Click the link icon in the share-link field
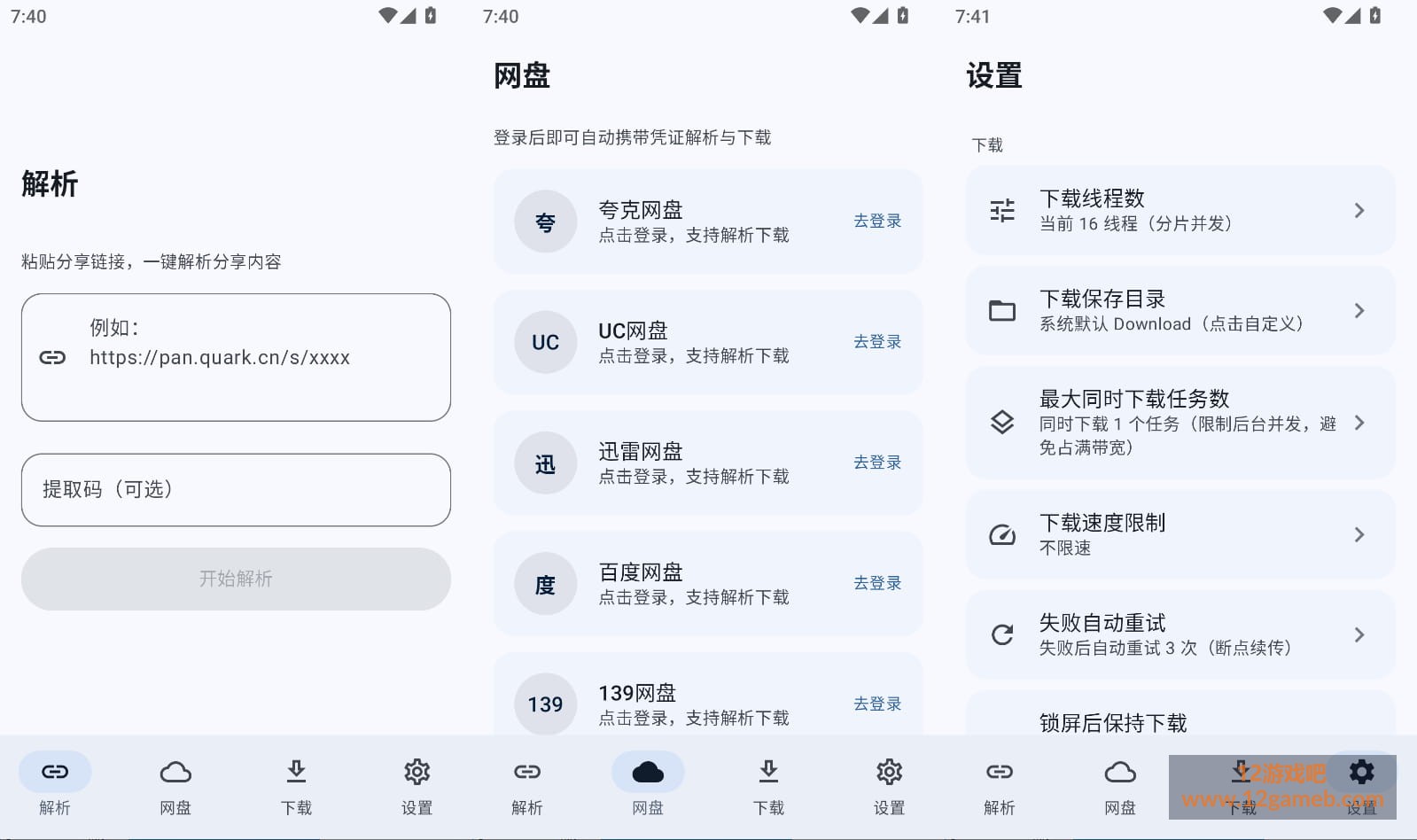Viewport: 1417px width, 840px height. pos(52,357)
